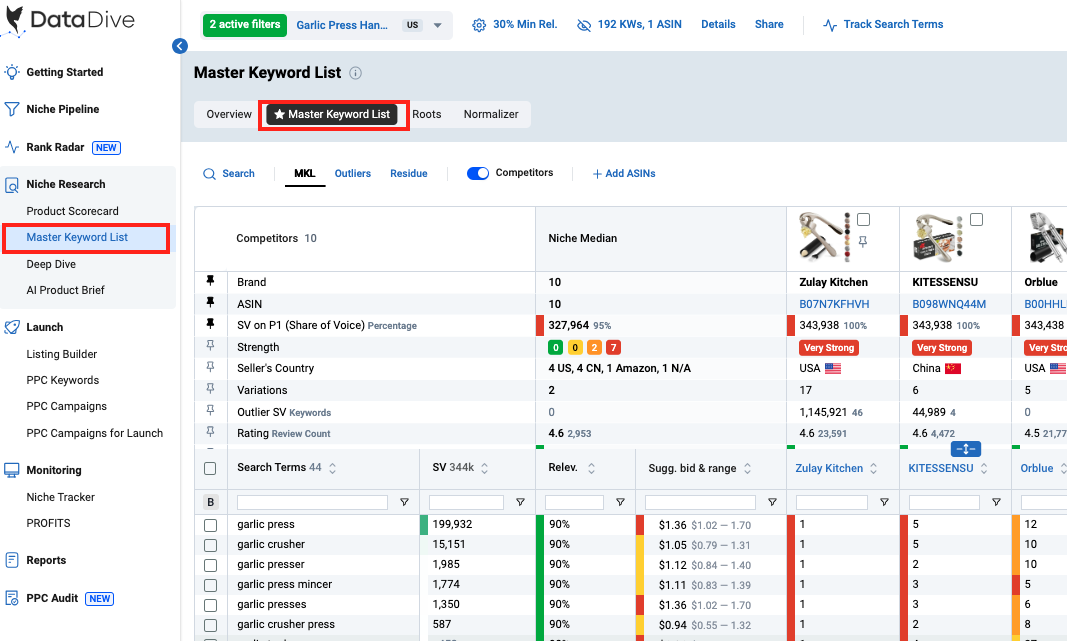The image size is (1067, 641).
Task: Click the Track Search Terms pulse icon
Action: (830, 25)
